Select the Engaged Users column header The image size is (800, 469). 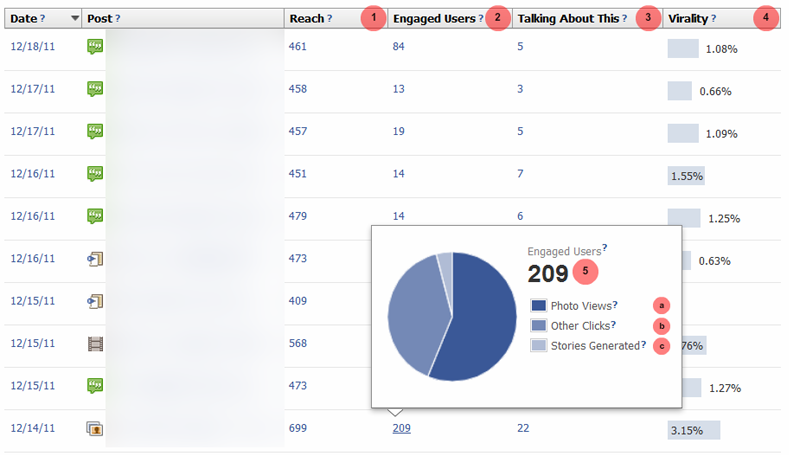coord(433,18)
